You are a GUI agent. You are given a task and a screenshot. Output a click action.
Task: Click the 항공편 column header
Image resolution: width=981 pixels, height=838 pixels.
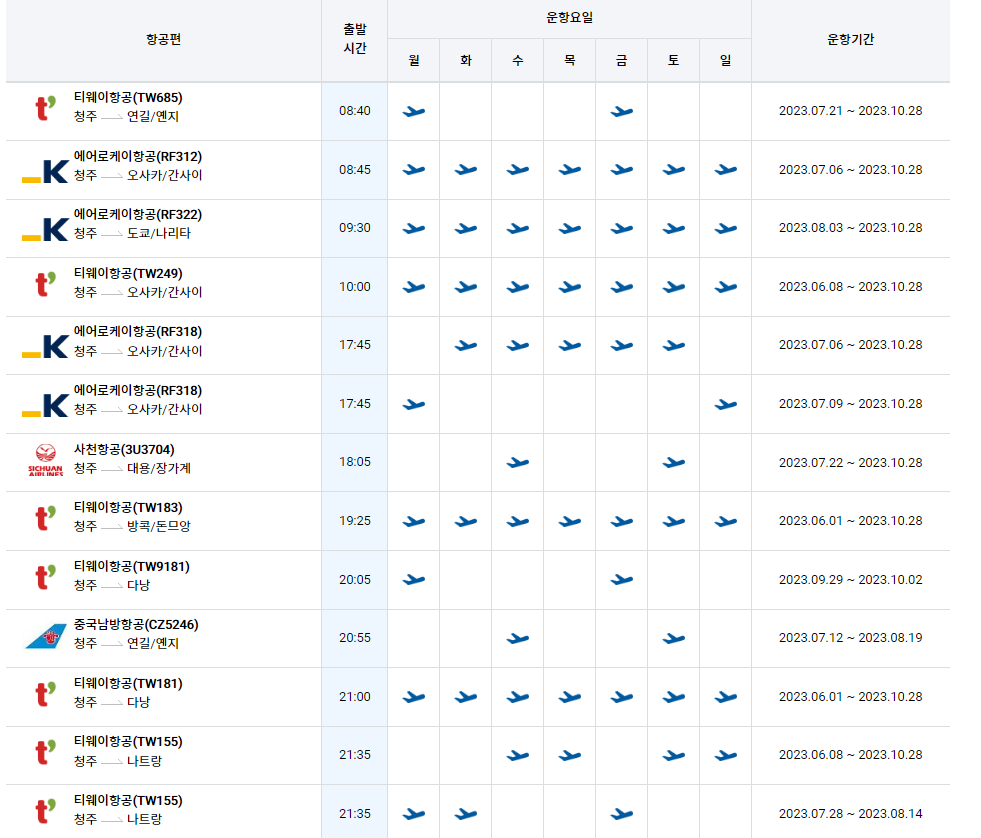tap(164, 39)
